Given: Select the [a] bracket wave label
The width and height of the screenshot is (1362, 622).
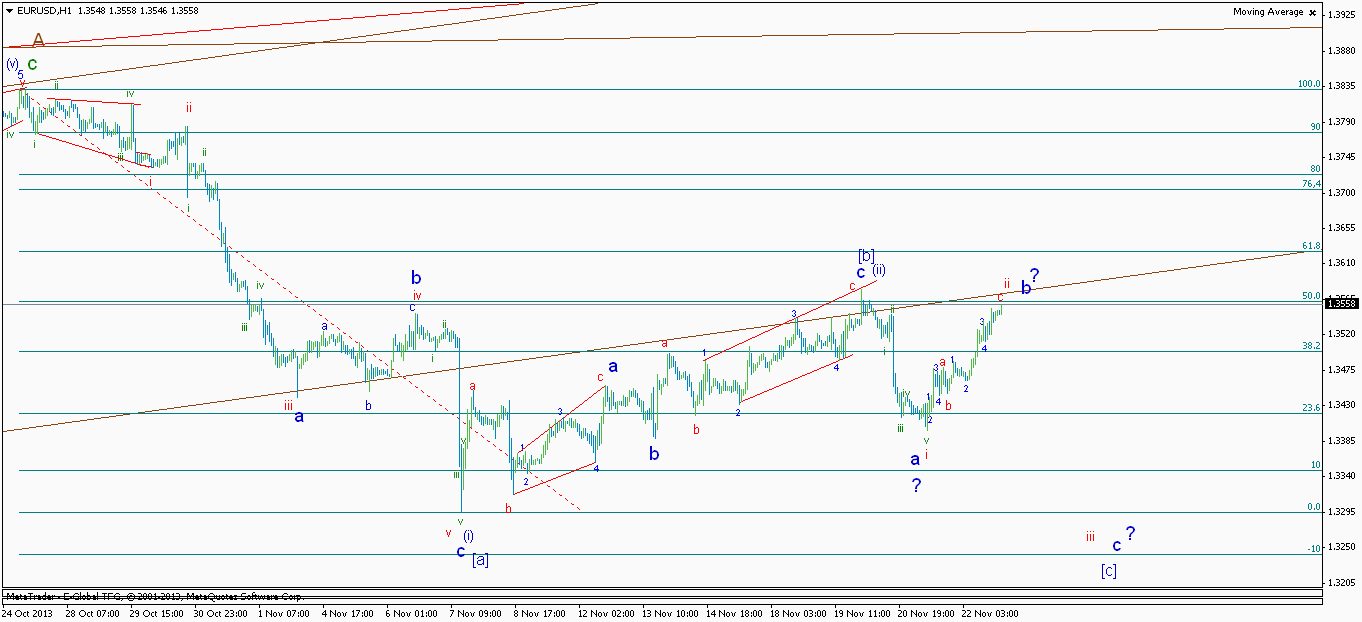Looking at the screenshot, I should [480, 559].
